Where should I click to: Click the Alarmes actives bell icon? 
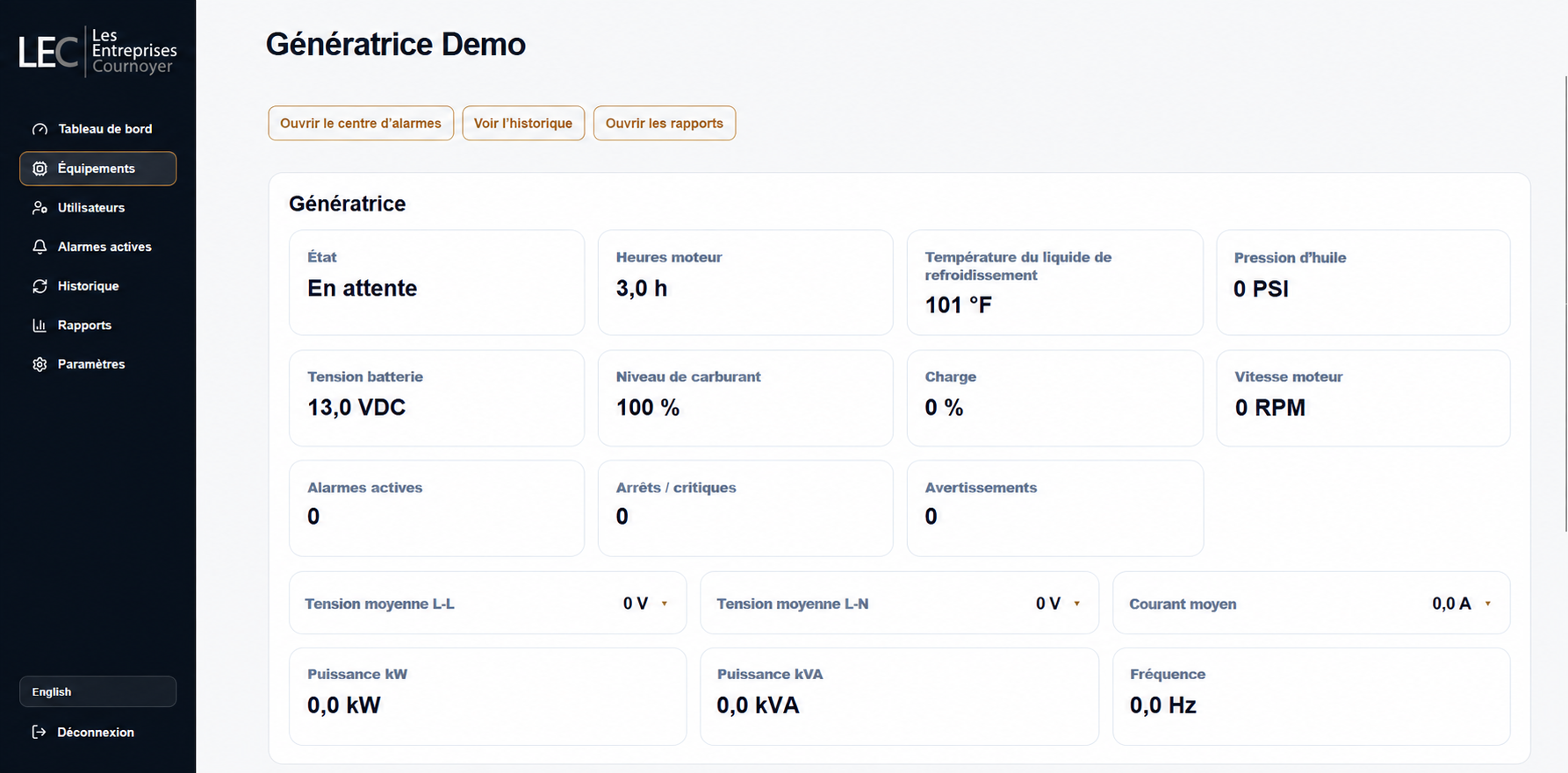tap(40, 247)
